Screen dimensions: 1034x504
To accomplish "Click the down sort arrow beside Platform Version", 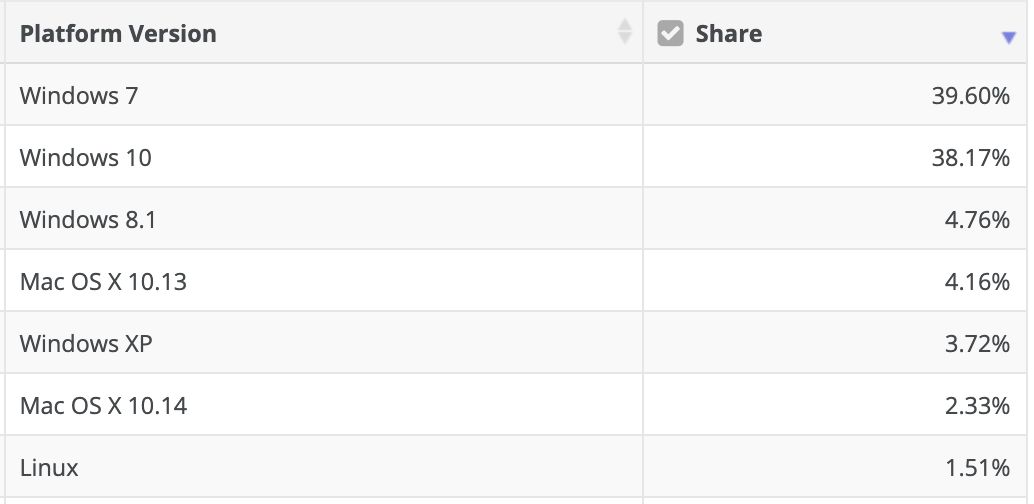I will 625,39.
